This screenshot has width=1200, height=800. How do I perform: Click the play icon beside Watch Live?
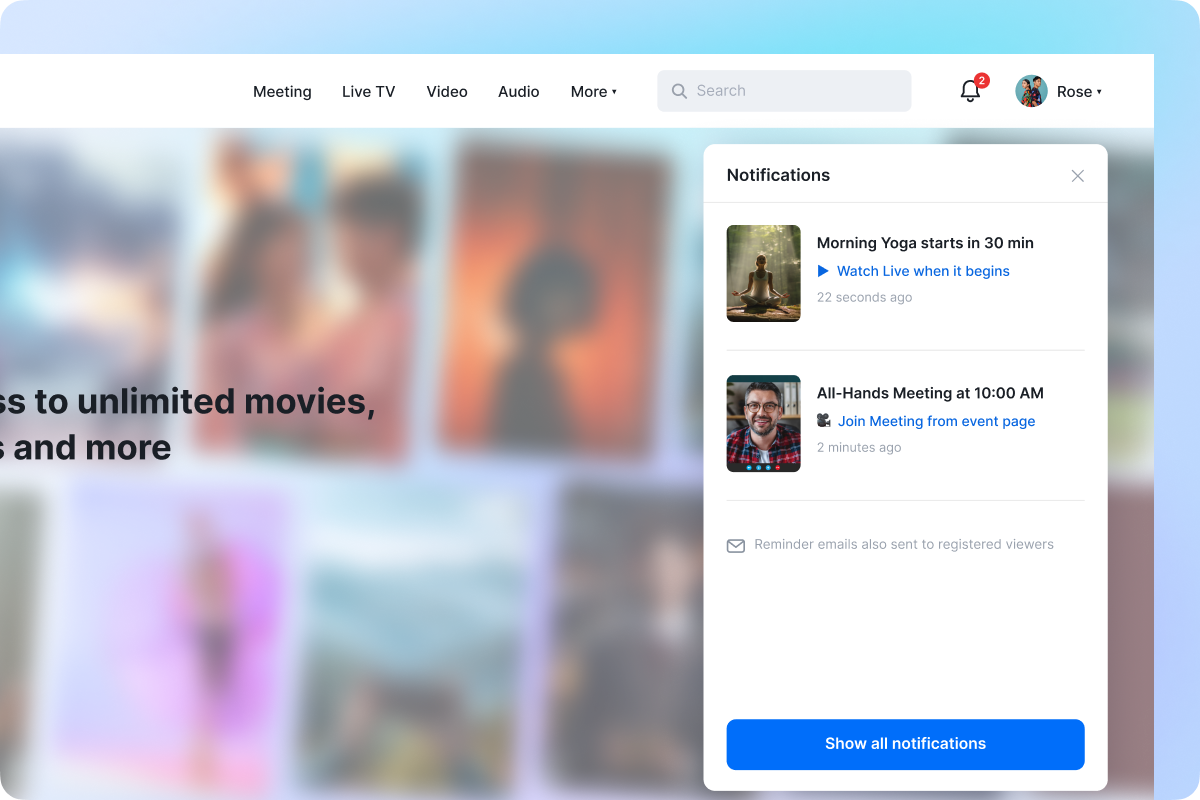click(823, 271)
